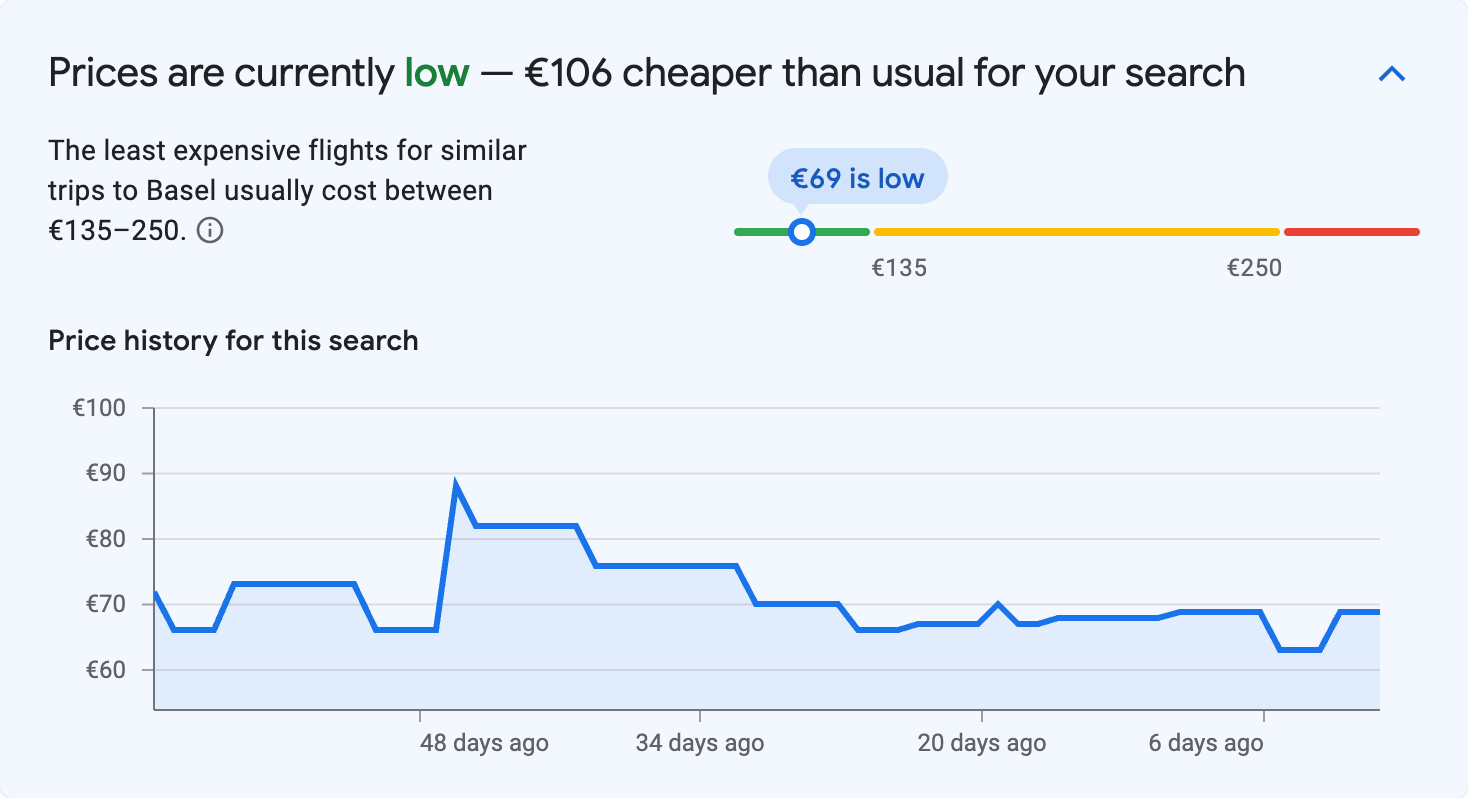The image size is (1468, 798).
Task: Click the €250 label under the slider
Action: pos(1254,267)
